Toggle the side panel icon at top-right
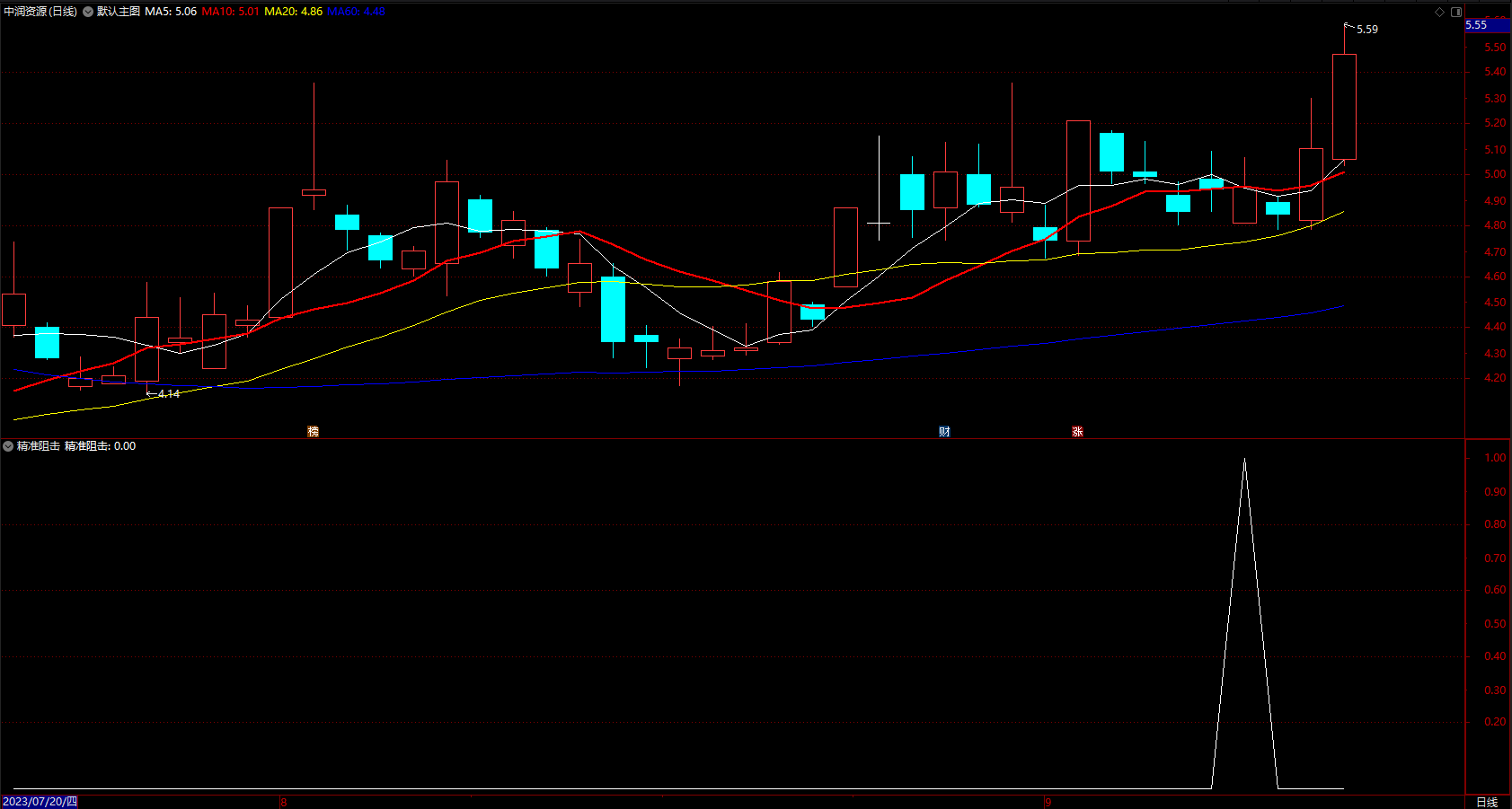Screen dimensions: 1512x809 pos(1456,12)
